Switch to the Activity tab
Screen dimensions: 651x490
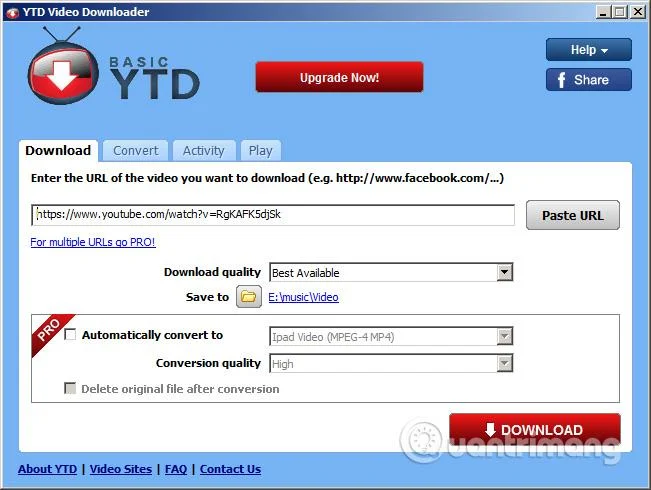[203, 150]
